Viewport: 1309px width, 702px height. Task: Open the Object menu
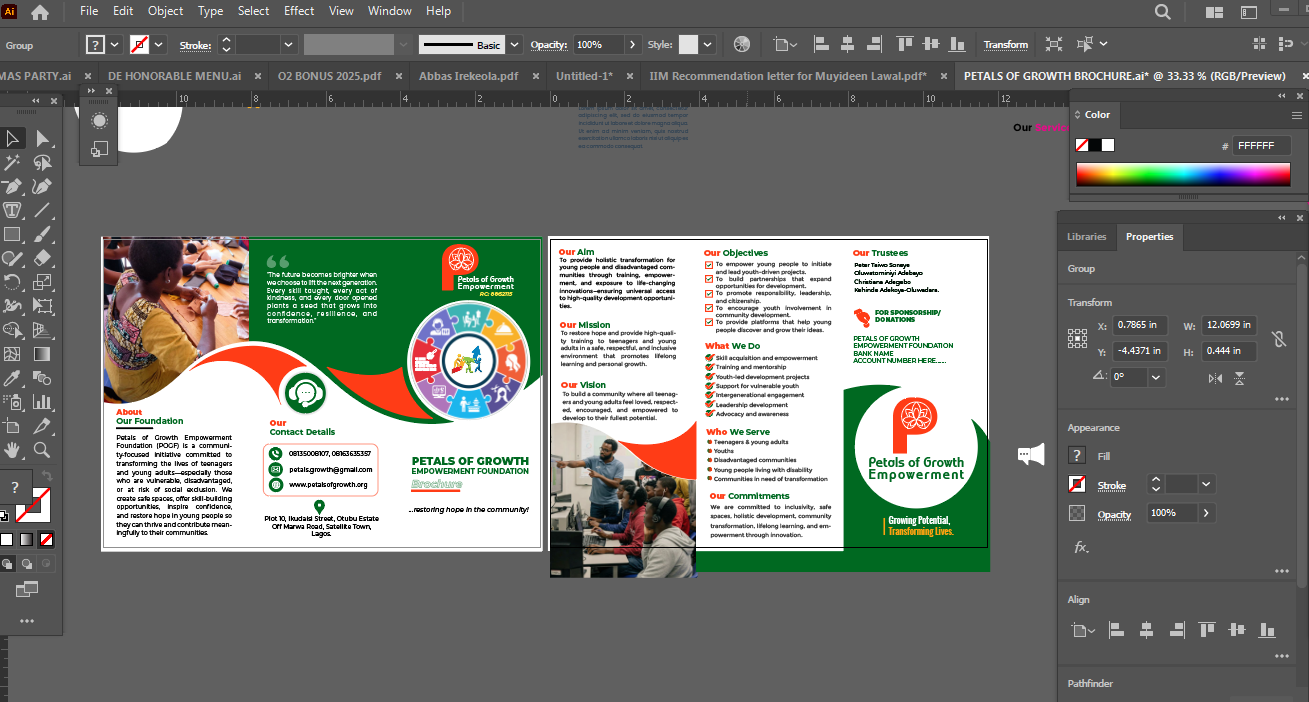point(166,11)
